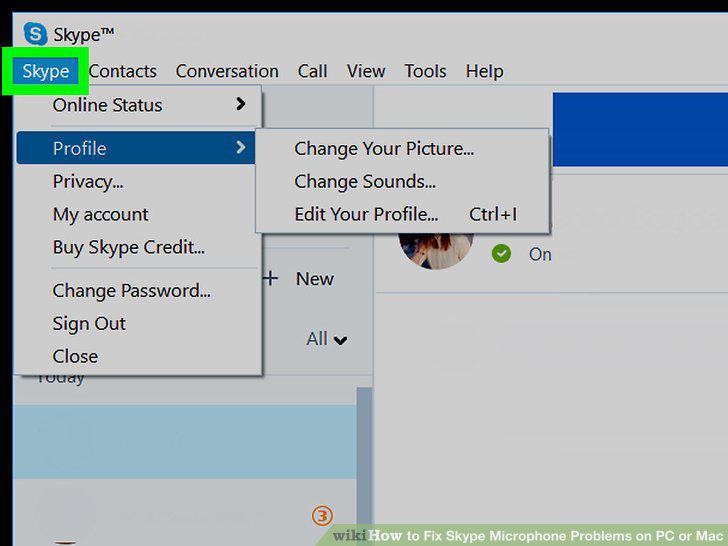Screen dimensions: 728x546
Task: Choose Change Your Picture...
Action: click(402, 149)
